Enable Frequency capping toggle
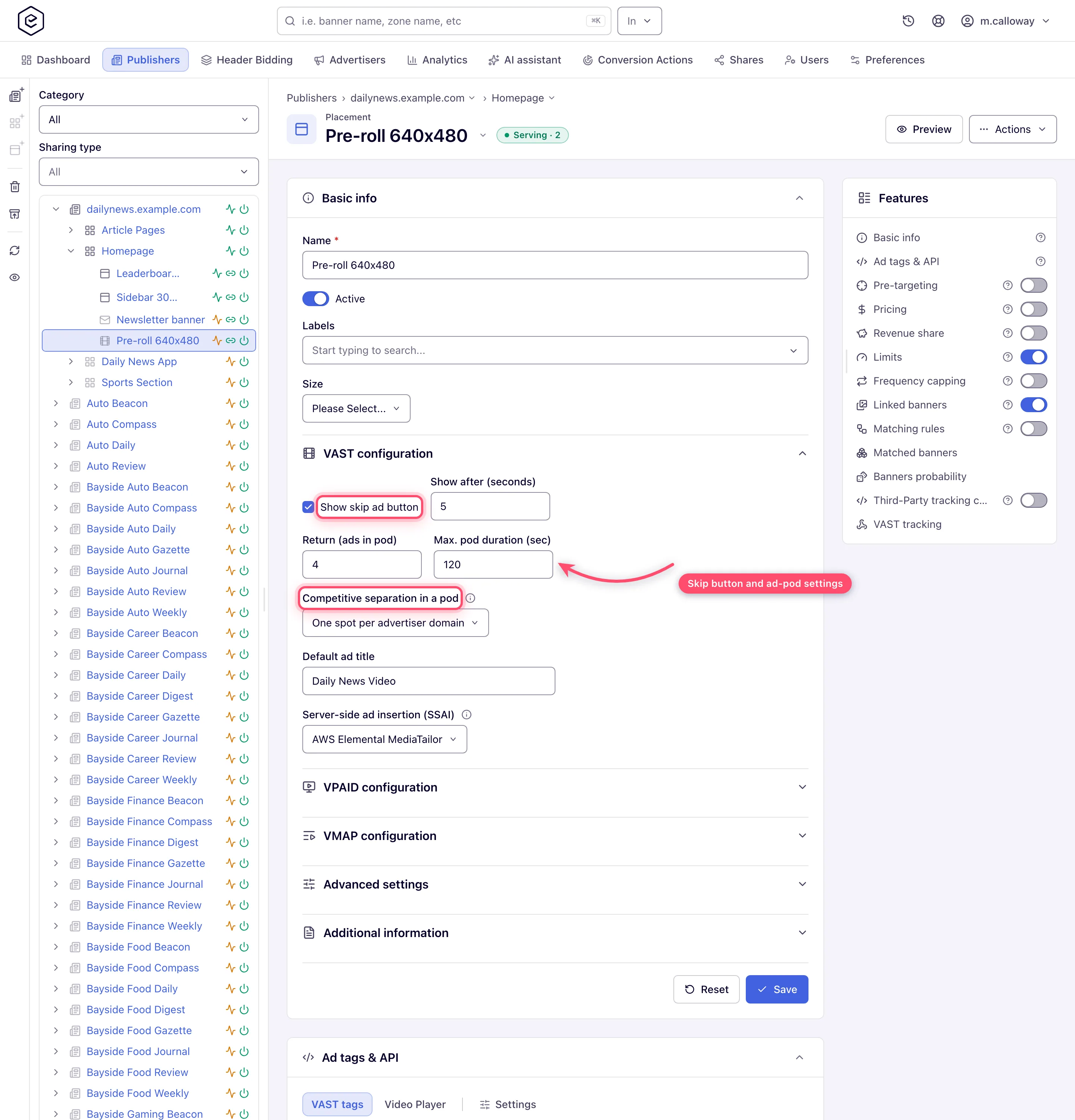Screen dimensions: 1075x1120 coord(1033,381)
